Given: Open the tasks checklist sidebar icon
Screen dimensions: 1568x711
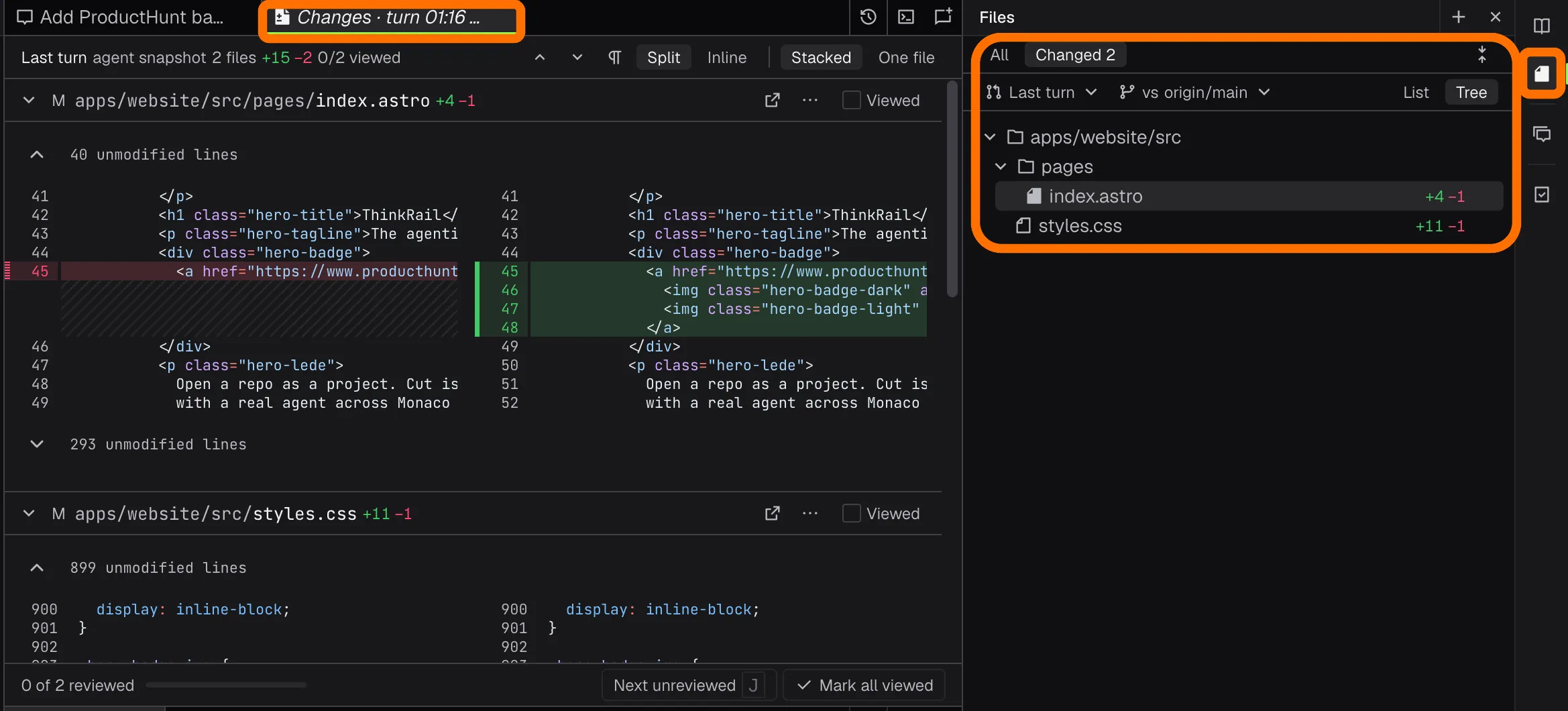Looking at the screenshot, I should [x=1542, y=195].
